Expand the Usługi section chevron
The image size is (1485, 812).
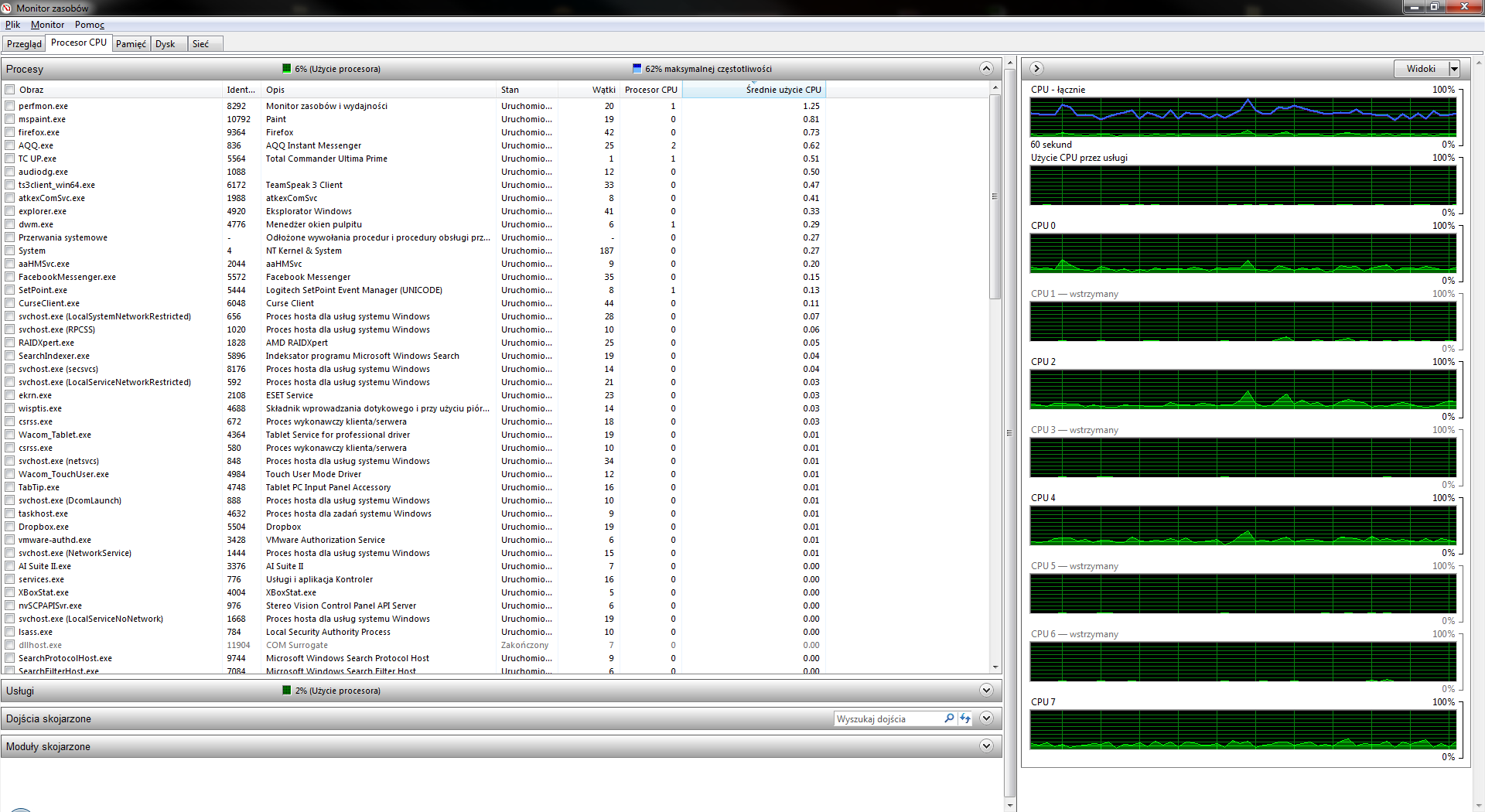[x=986, y=690]
